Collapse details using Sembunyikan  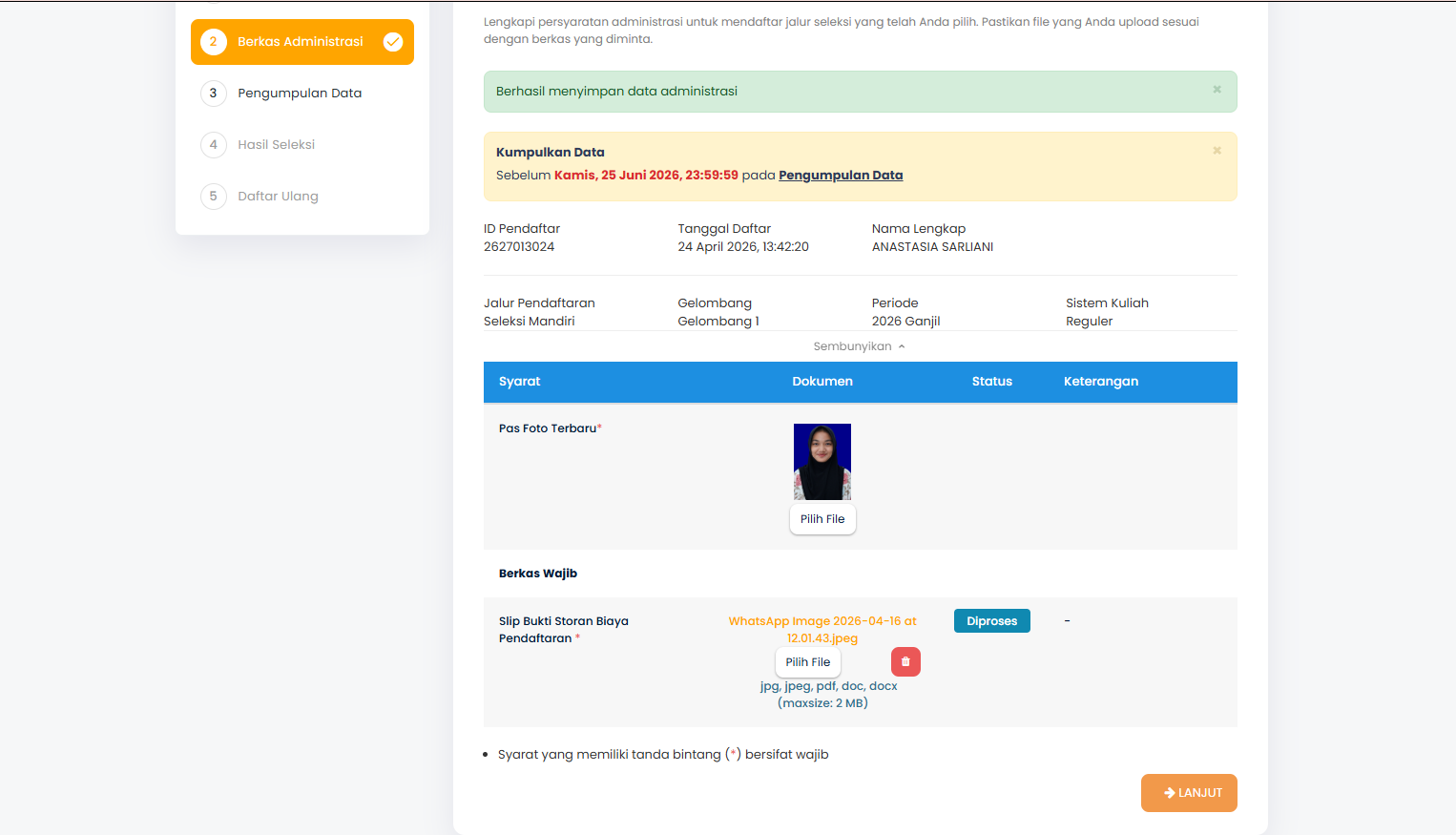(859, 346)
